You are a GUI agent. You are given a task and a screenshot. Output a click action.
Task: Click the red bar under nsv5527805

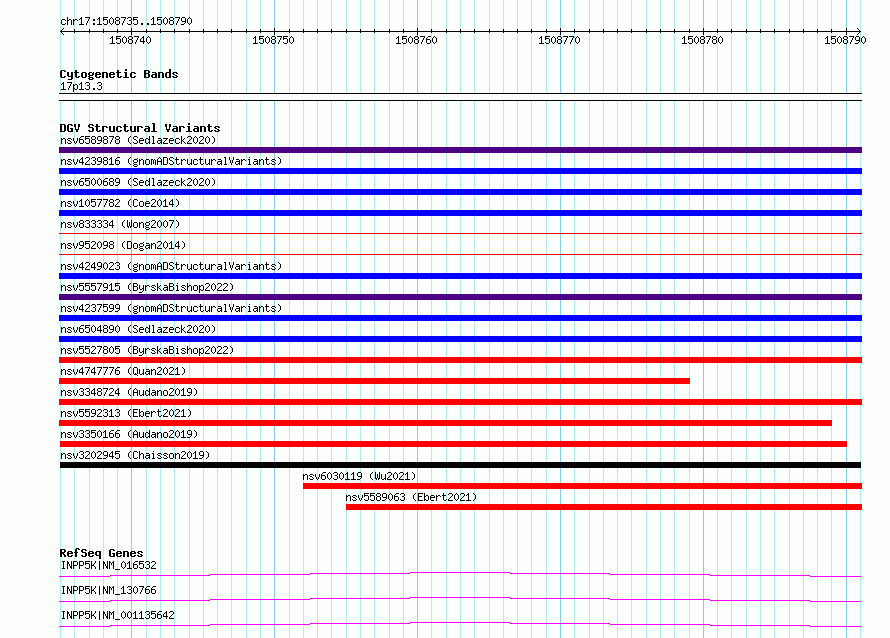coord(460,360)
